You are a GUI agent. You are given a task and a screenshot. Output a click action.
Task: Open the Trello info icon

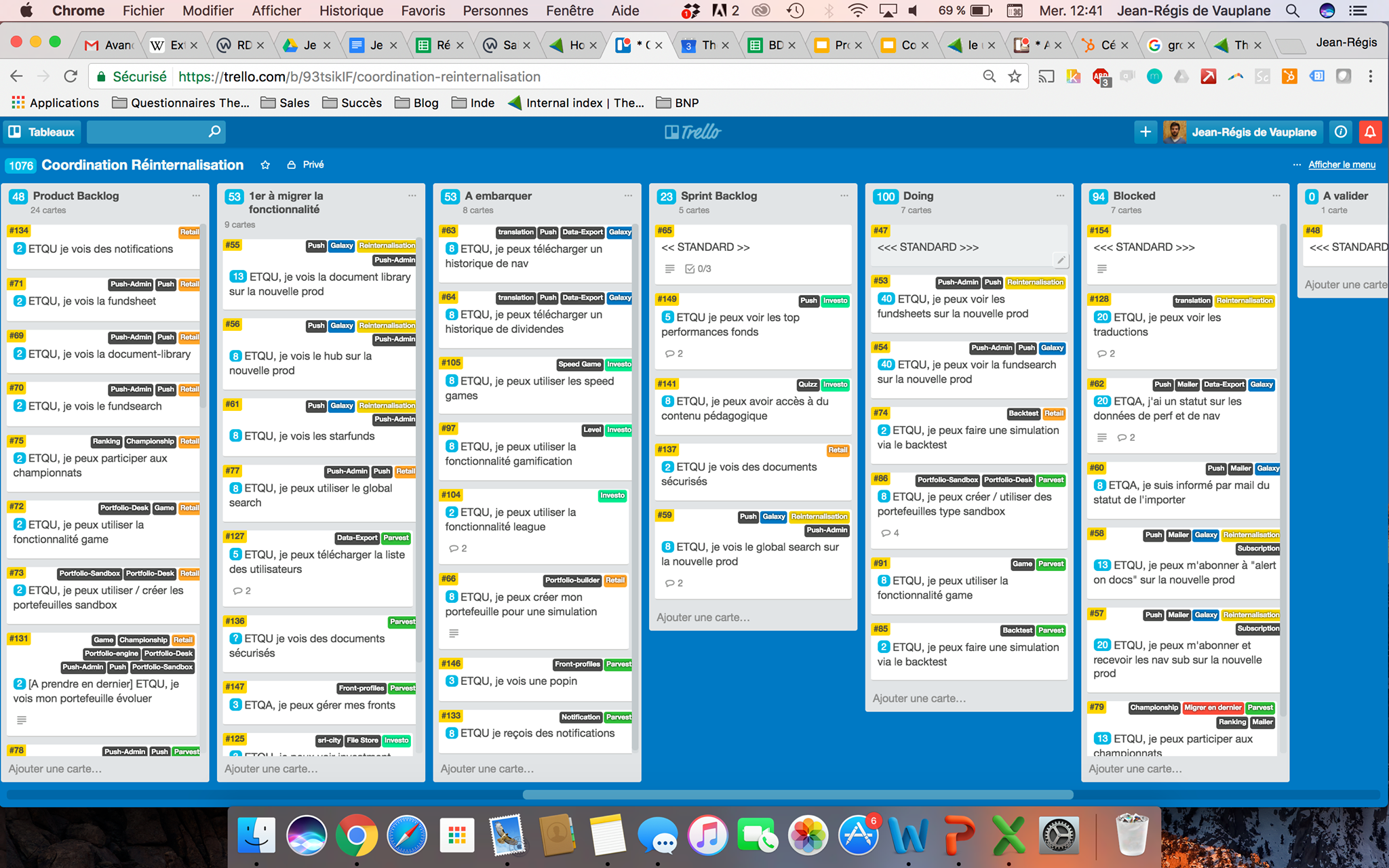(x=1341, y=132)
